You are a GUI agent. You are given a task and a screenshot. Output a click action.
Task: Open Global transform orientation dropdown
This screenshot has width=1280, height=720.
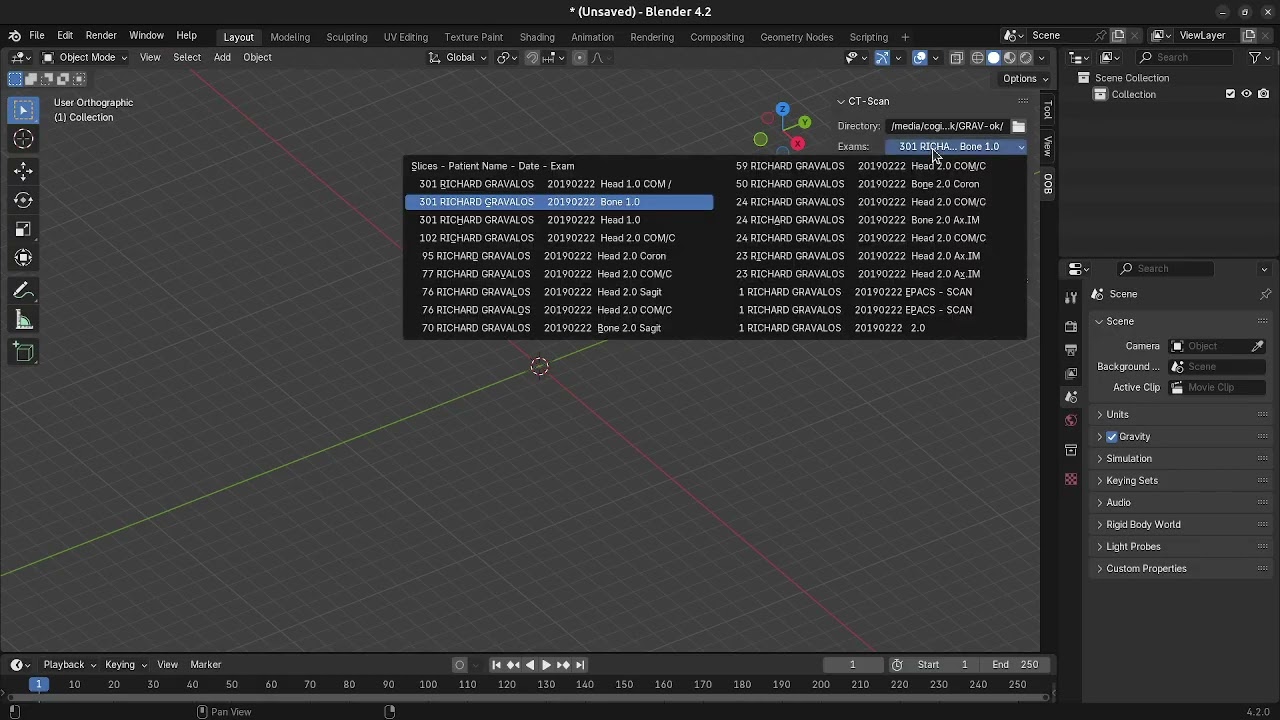point(457,57)
